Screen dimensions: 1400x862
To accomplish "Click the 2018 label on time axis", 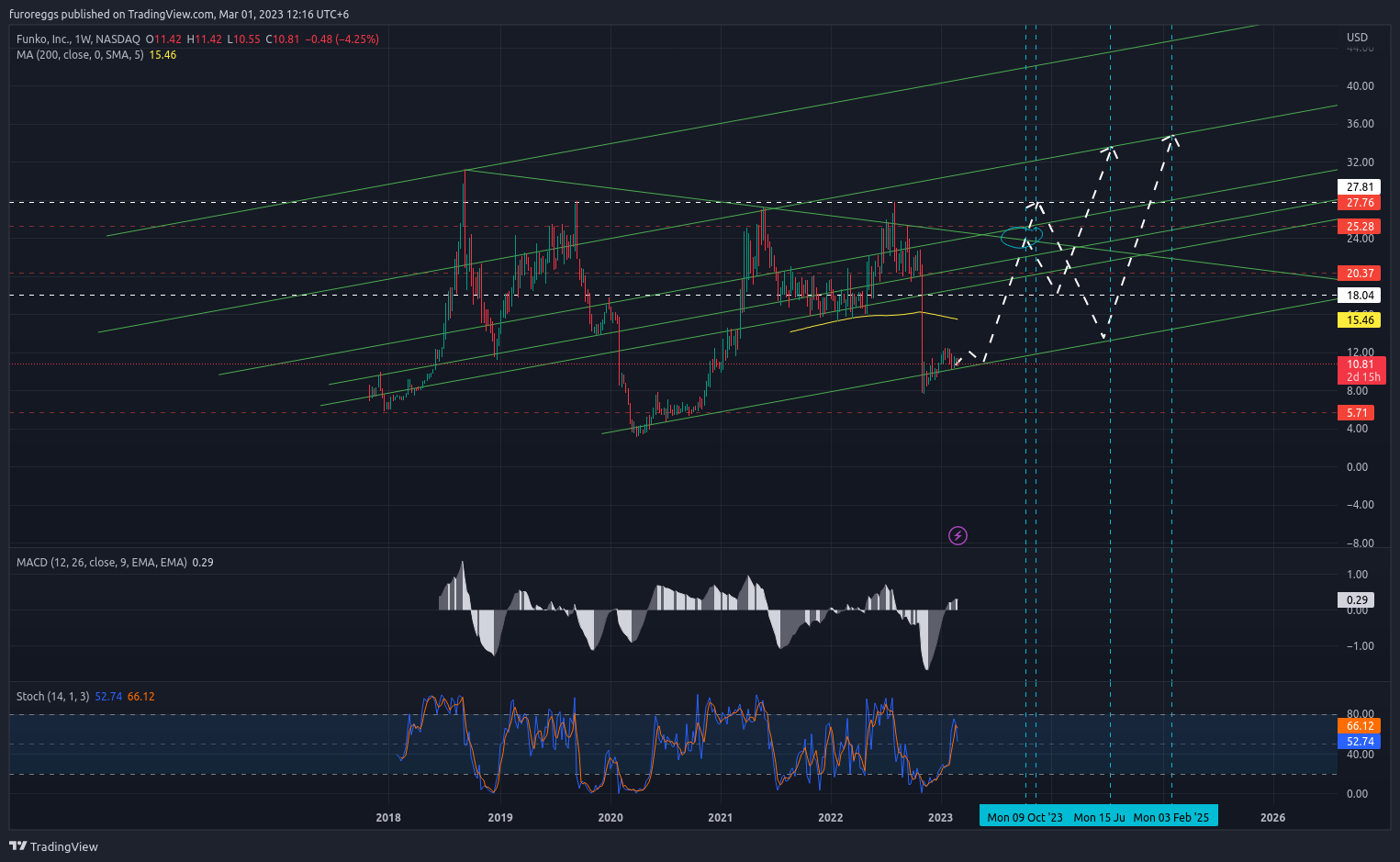I will pyautogui.click(x=388, y=818).
